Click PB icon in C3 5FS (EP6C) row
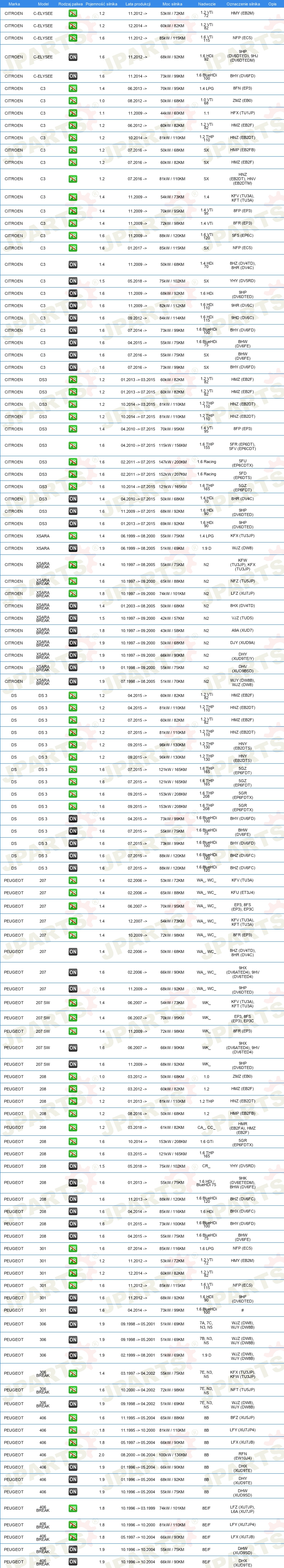Viewport: 284px width, 1568px height. click(73, 236)
